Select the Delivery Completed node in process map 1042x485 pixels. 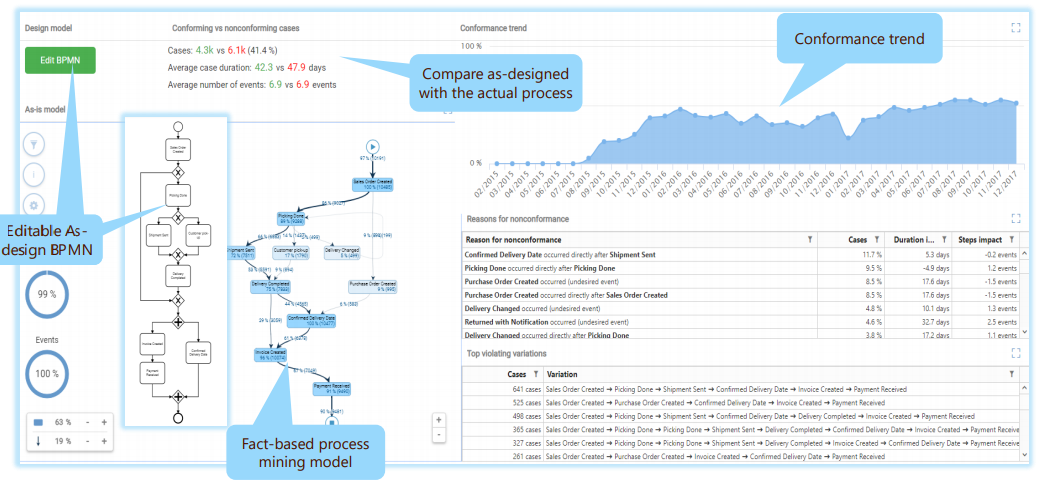[x=269, y=286]
